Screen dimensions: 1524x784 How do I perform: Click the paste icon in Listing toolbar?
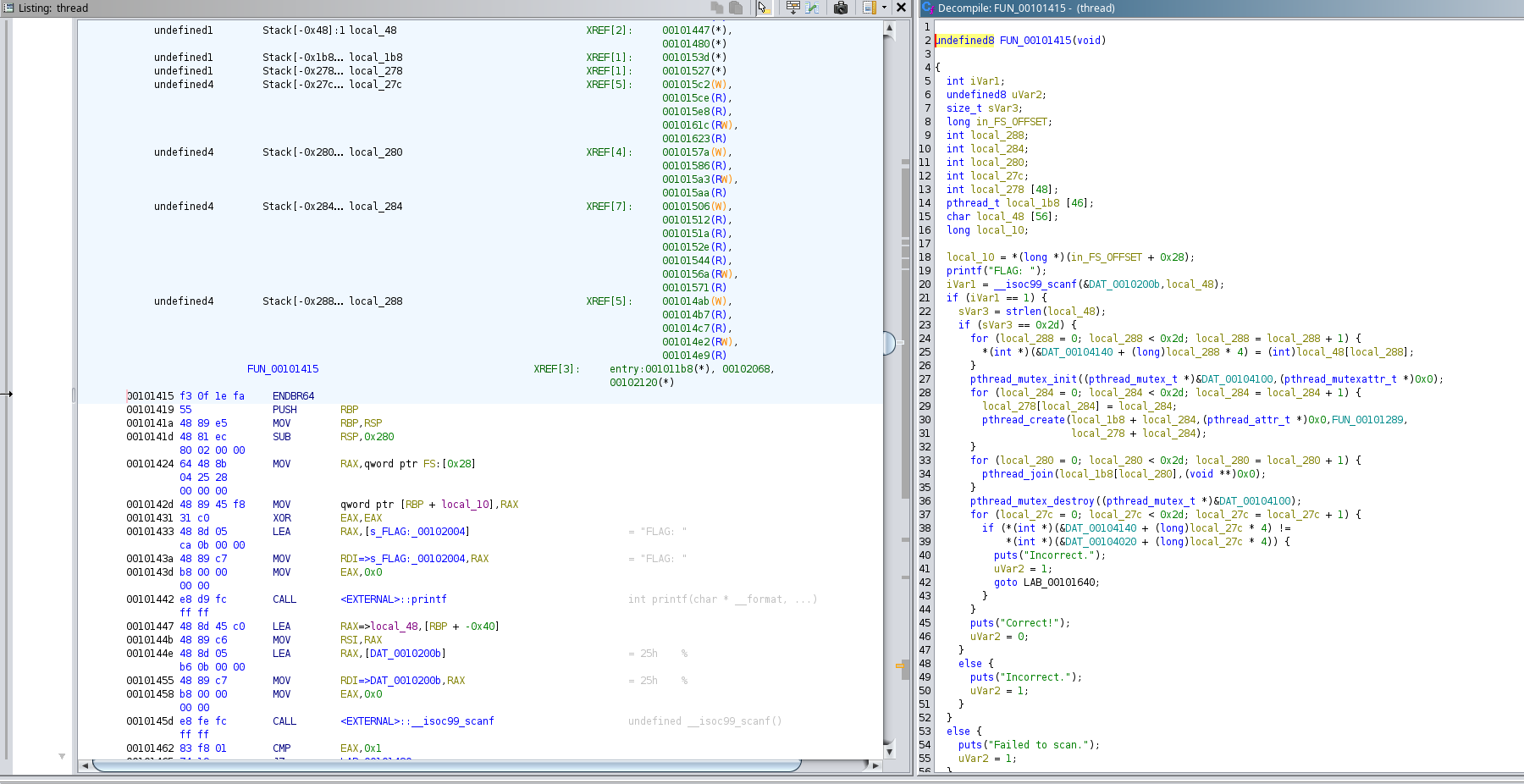[736, 8]
